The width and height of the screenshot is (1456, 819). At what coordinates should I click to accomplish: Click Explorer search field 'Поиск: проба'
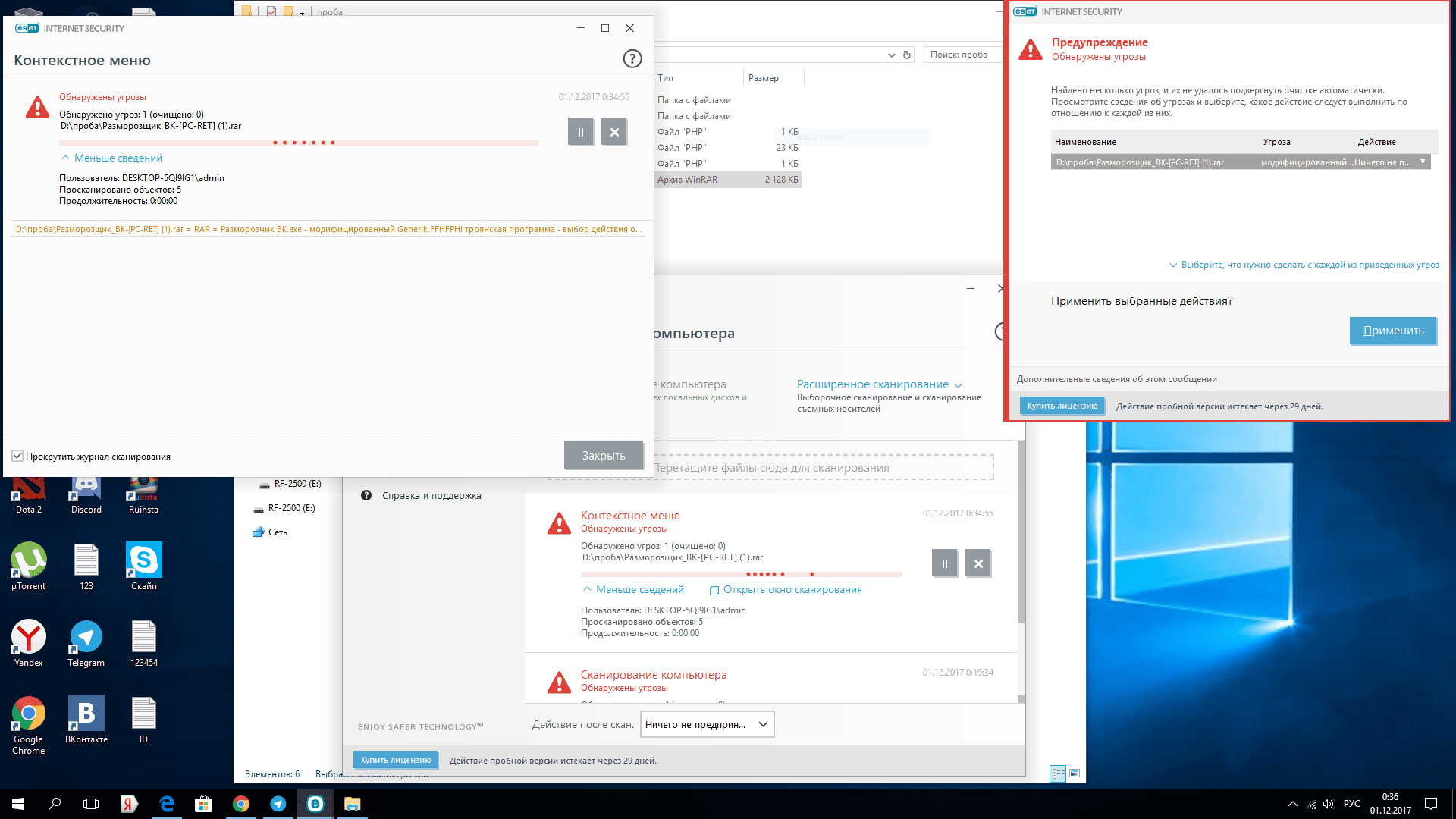pos(963,55)
